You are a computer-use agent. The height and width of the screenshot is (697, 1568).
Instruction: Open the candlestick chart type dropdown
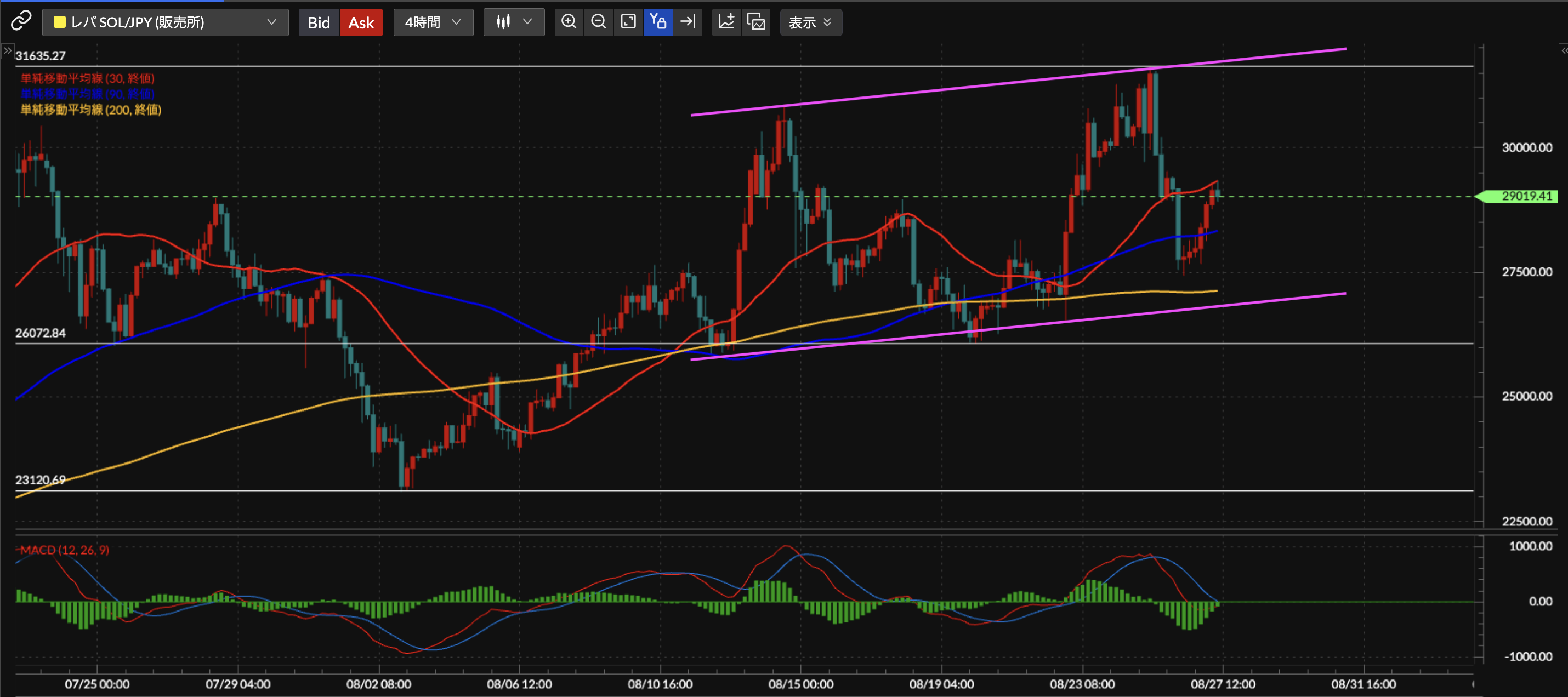(514, 22)
